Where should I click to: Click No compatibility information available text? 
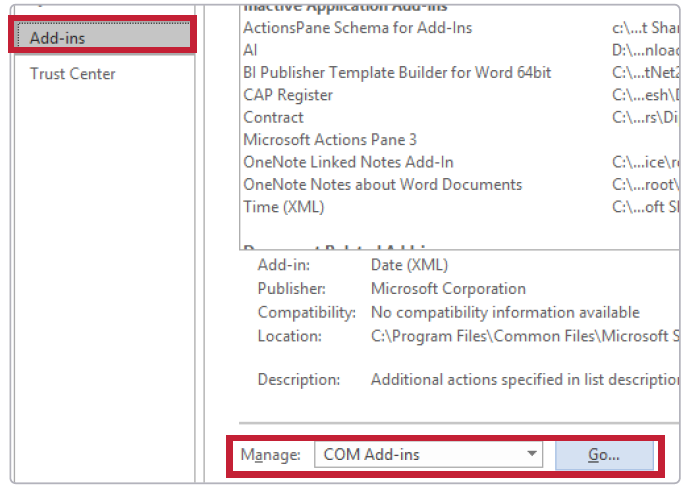click(x=505, y=312)
